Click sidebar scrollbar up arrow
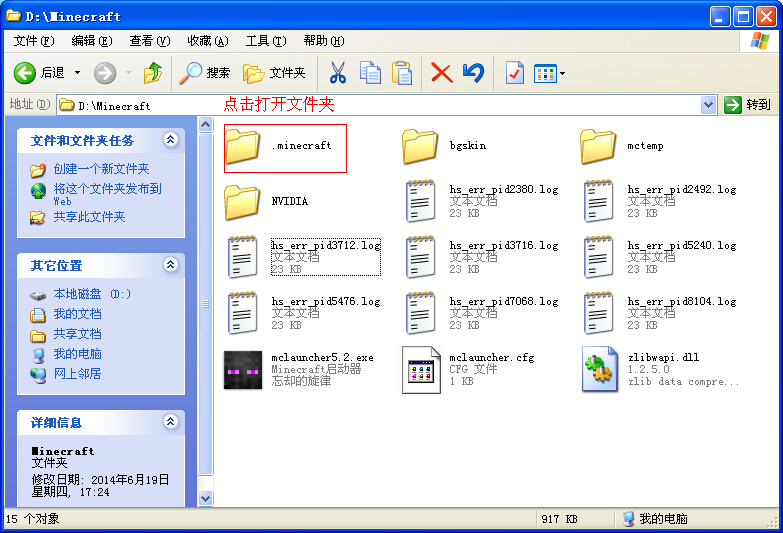 click(205, 124)
